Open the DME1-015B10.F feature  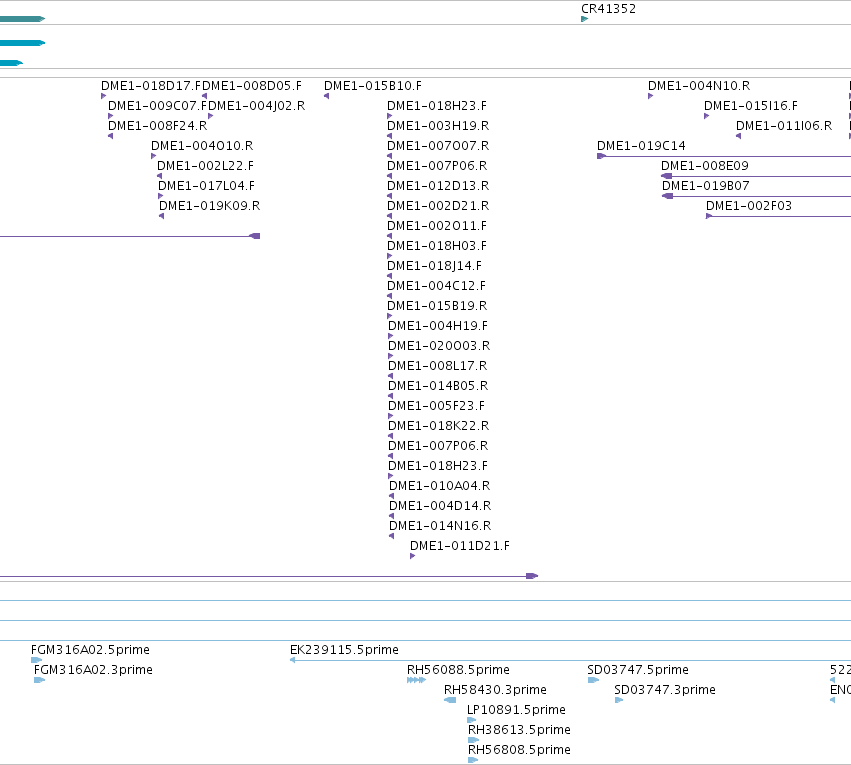click(x=373, y=86)
